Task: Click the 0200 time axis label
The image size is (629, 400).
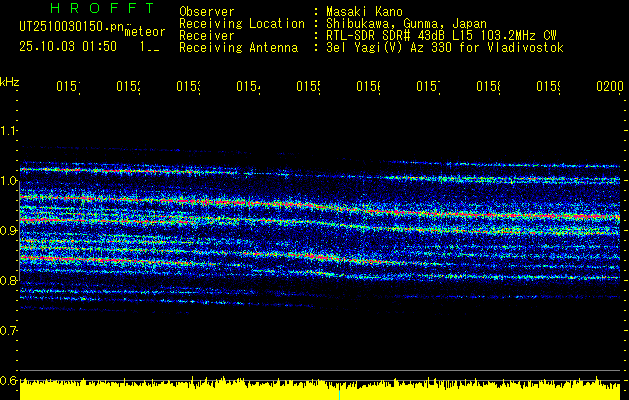Action: [x=610, y=86]
